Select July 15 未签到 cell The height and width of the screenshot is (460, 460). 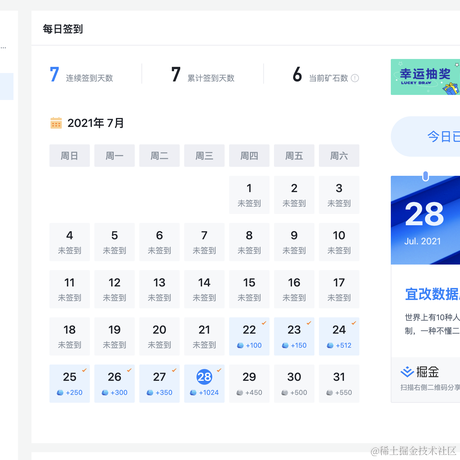click(x=249, y=289)
